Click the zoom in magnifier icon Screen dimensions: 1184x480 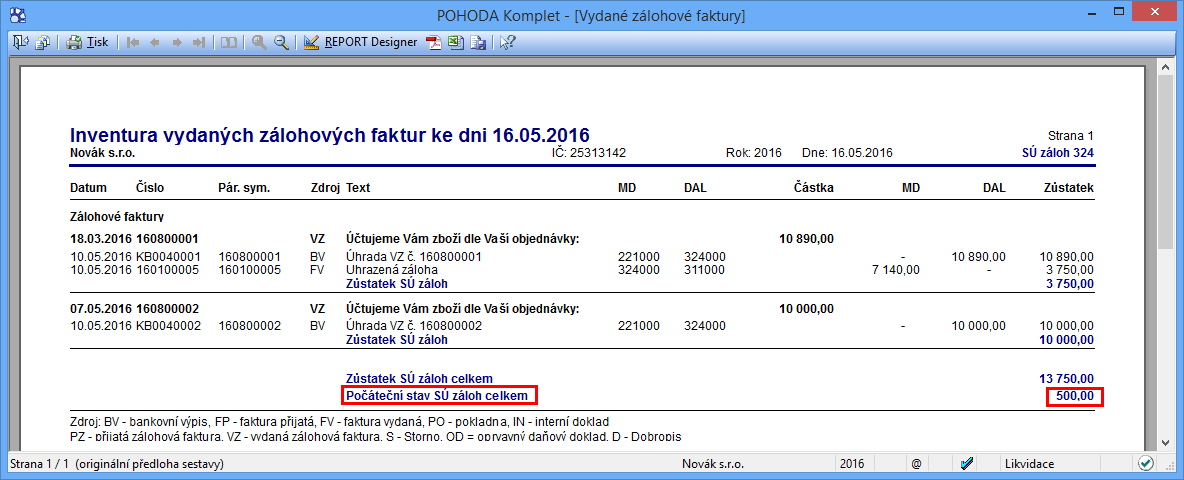coord(259,42)
